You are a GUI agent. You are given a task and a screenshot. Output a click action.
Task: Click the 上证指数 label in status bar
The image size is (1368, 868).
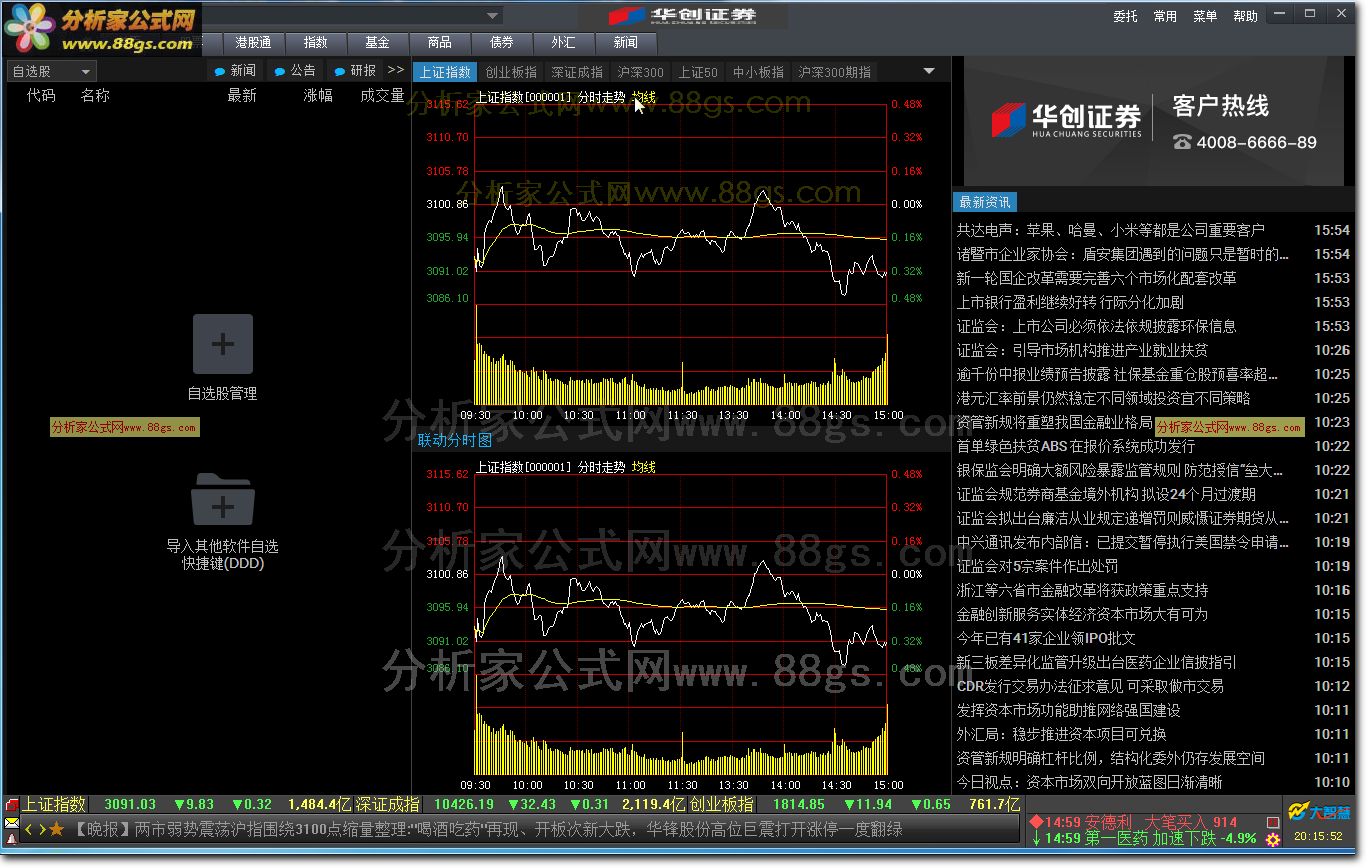(x=54, y=804)
